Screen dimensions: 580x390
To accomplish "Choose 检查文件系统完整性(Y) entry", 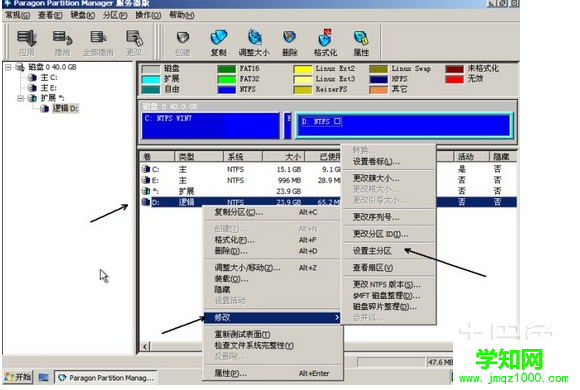I will point(272,345).
